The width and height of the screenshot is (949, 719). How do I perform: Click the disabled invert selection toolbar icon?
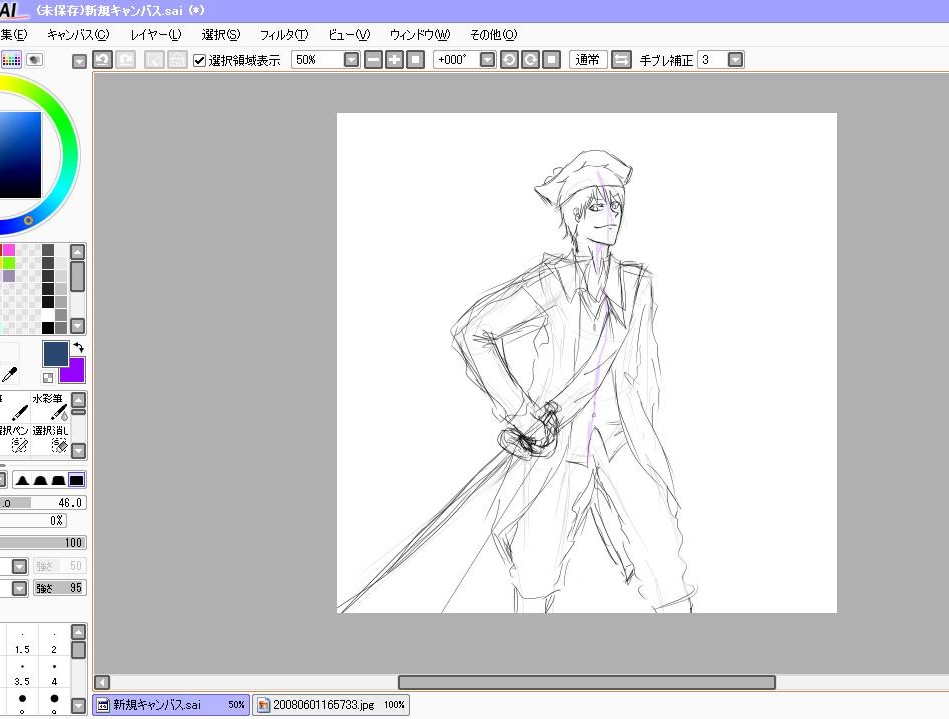177,60
